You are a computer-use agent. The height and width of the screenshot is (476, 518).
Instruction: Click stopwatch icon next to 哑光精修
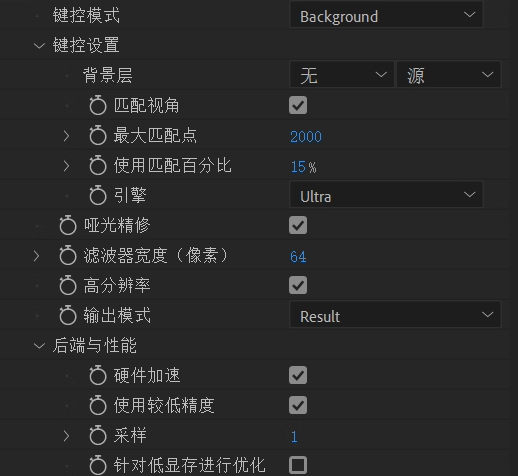click(x=68, y=225)
